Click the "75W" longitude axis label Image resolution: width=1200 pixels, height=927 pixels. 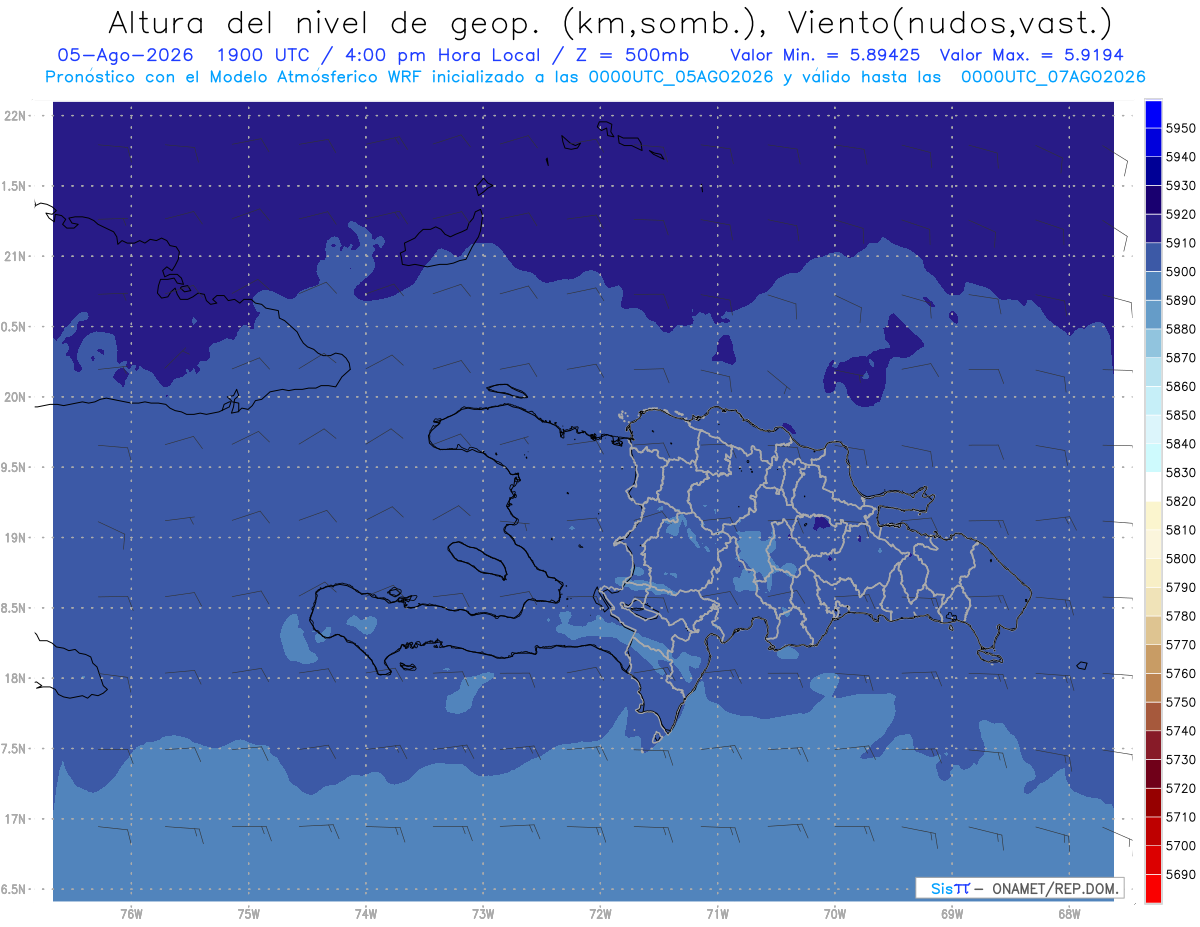(248, 914)
